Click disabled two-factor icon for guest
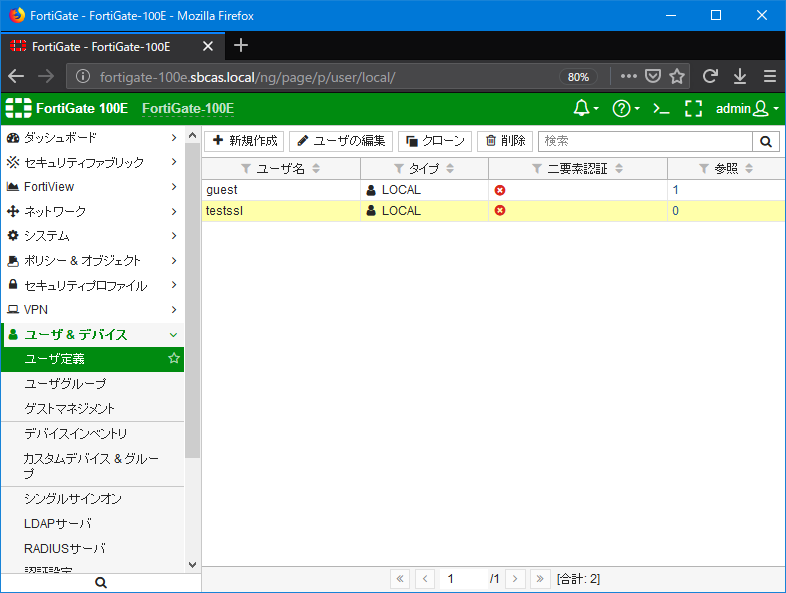 (500, 190)
